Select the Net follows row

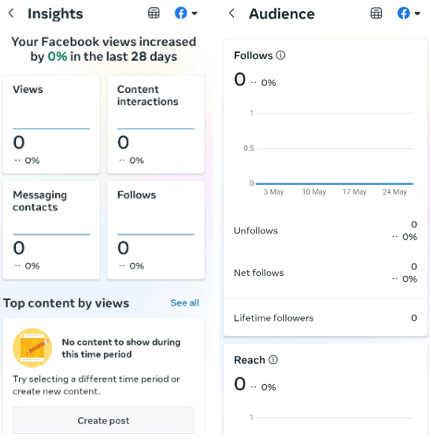pos(325,273)
